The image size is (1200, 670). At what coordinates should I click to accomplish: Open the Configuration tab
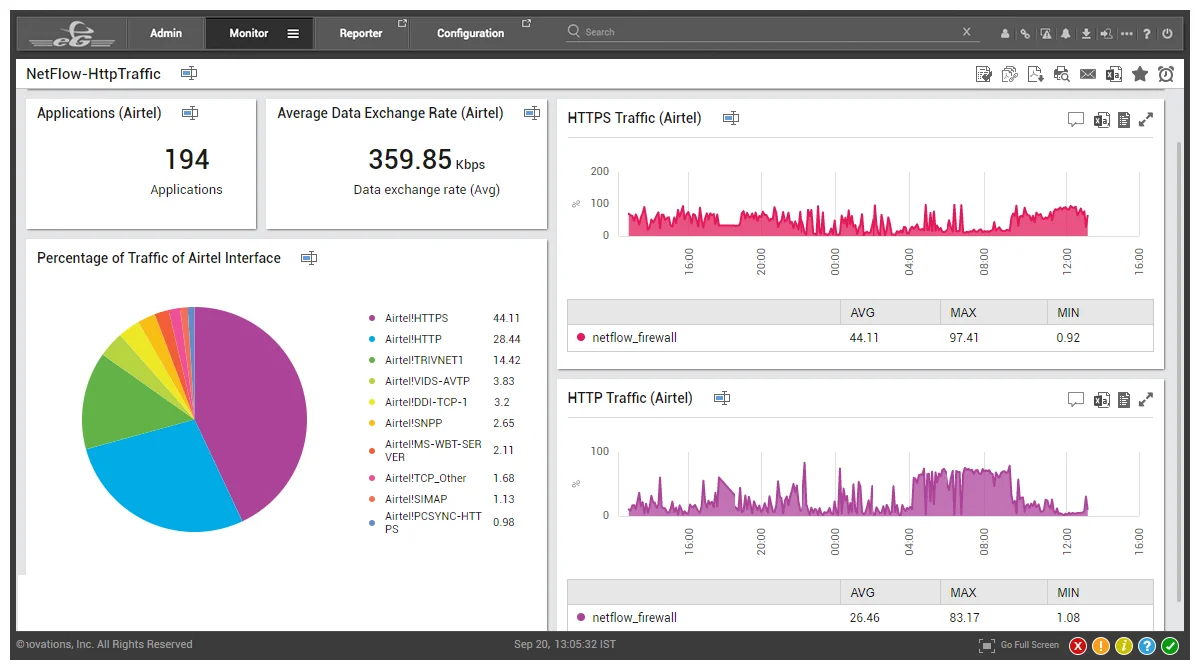pos(471,33)
